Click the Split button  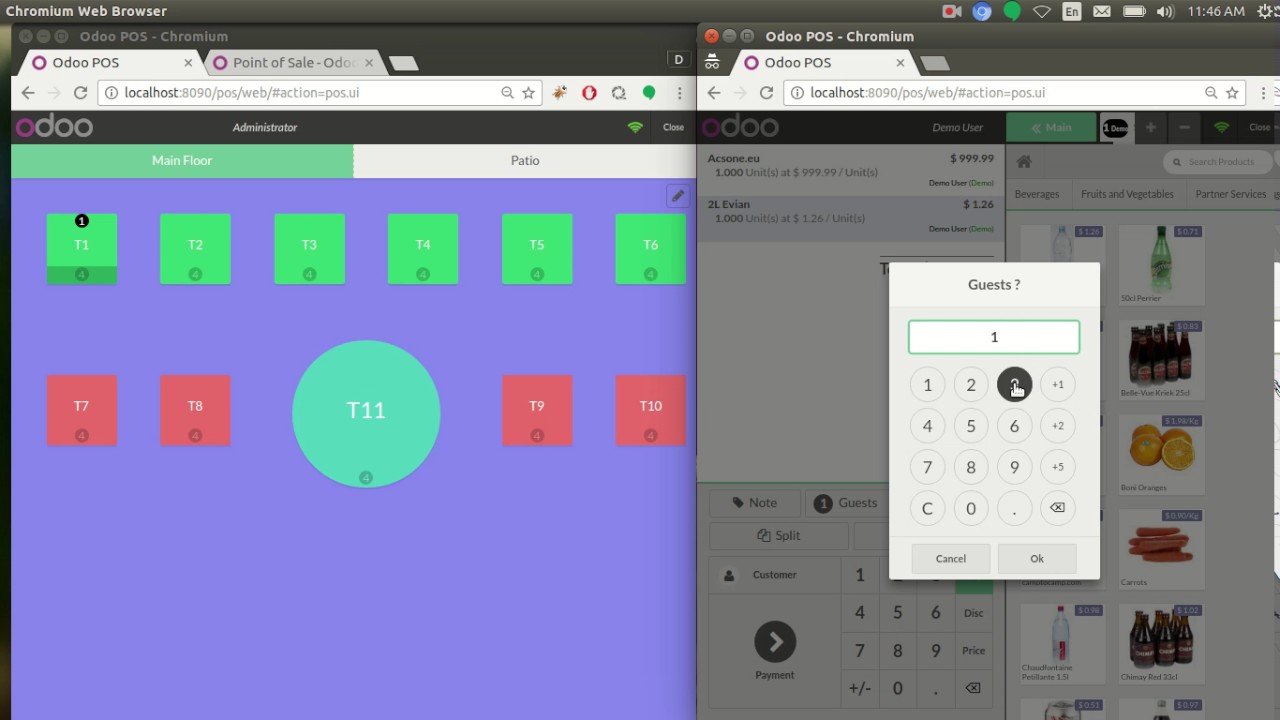(779, 535)
